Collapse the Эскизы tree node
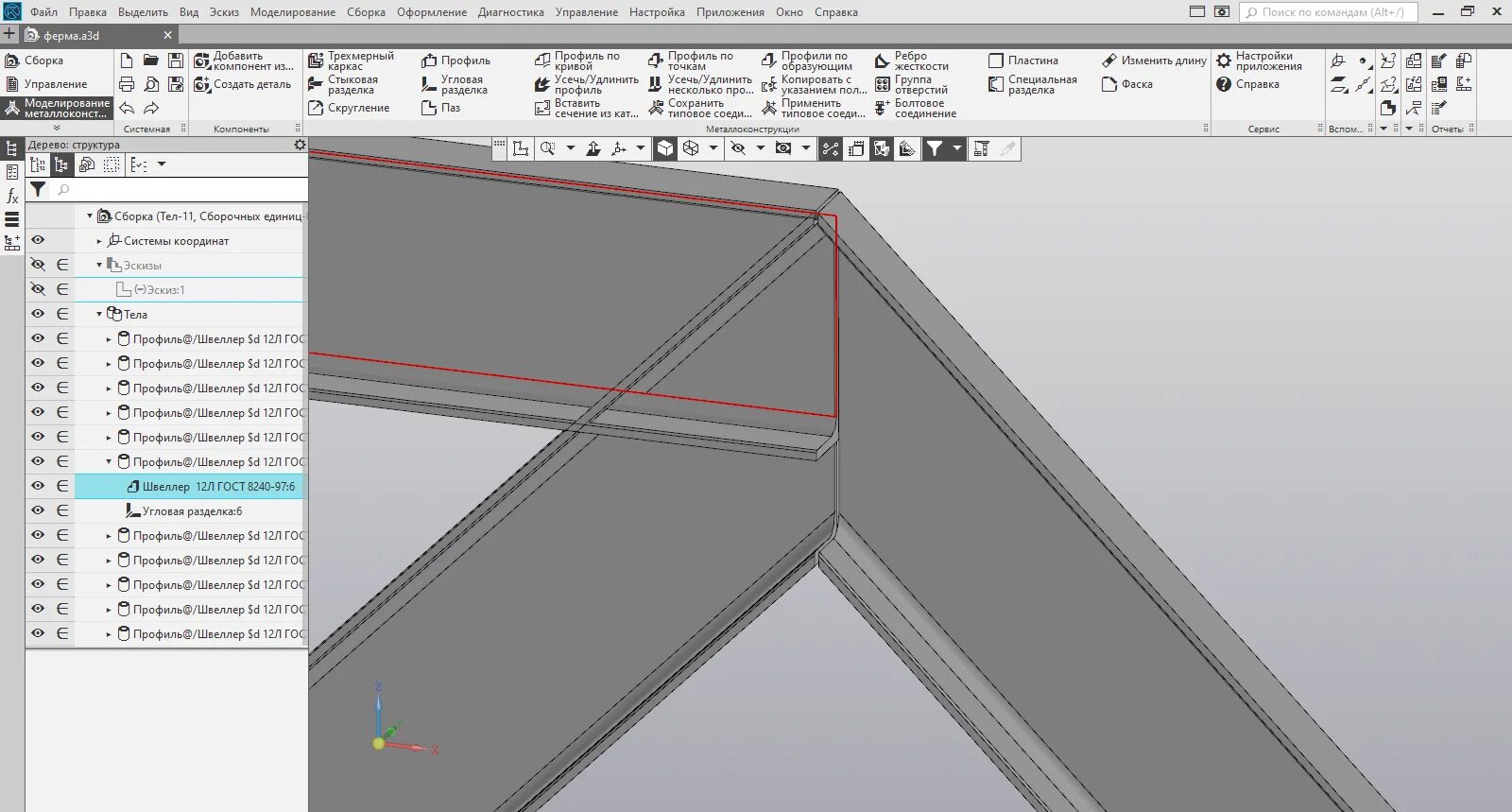Image resolution: width=1512 pixels, height=812 pixels. click(99, 265)
